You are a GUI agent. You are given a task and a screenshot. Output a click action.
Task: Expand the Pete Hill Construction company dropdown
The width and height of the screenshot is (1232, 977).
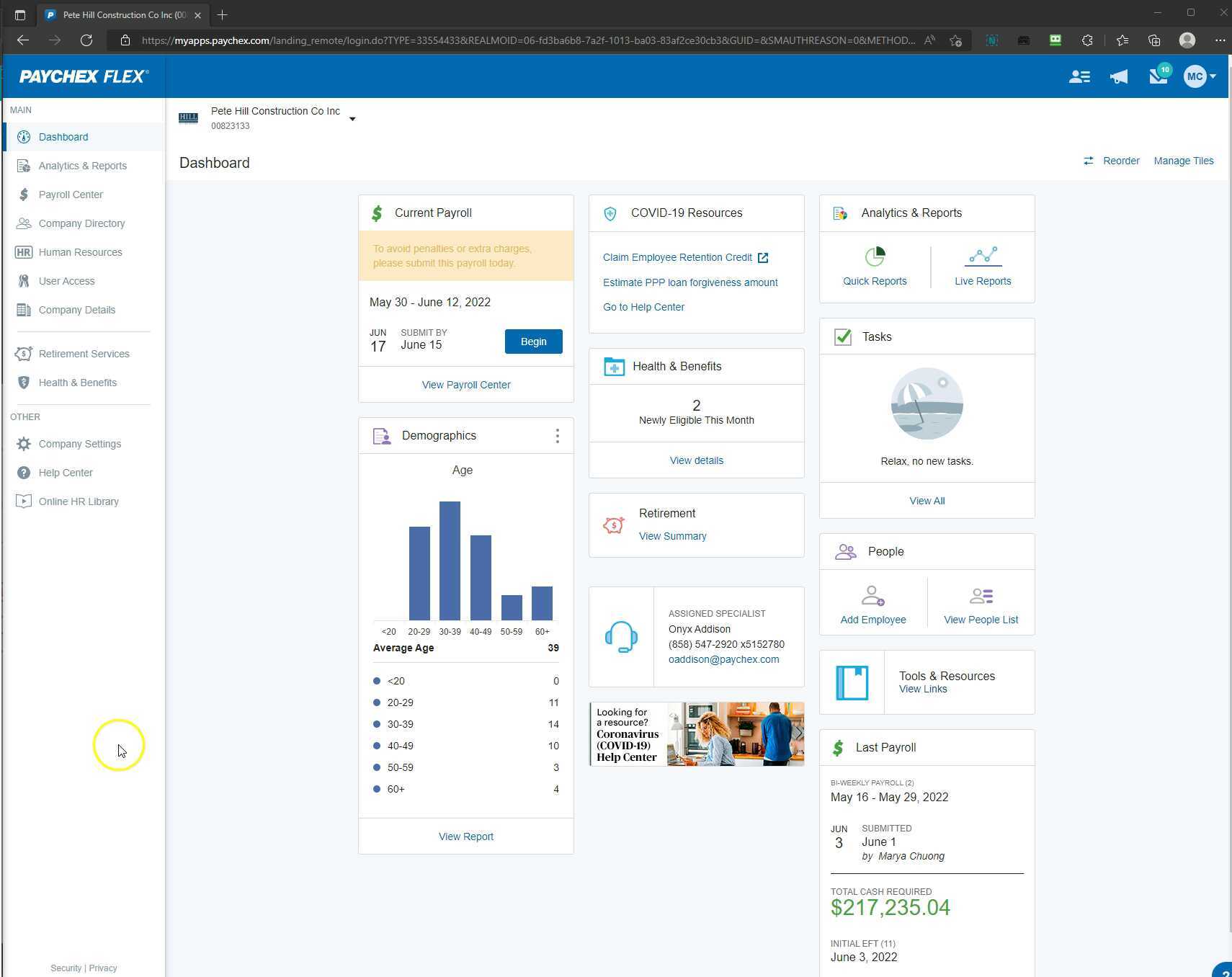(352, 119)
